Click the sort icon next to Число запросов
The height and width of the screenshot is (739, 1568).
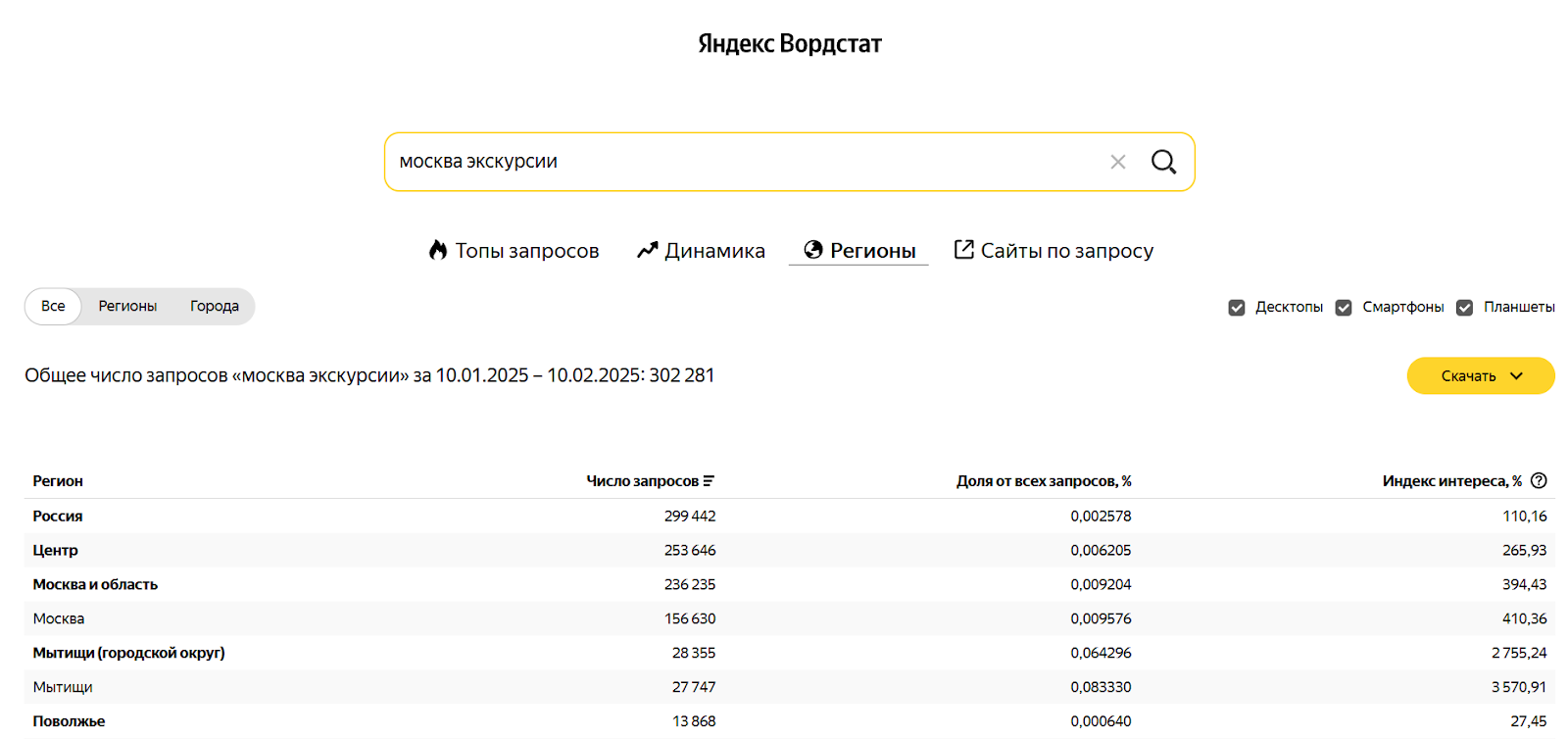[x=709, y=481]
